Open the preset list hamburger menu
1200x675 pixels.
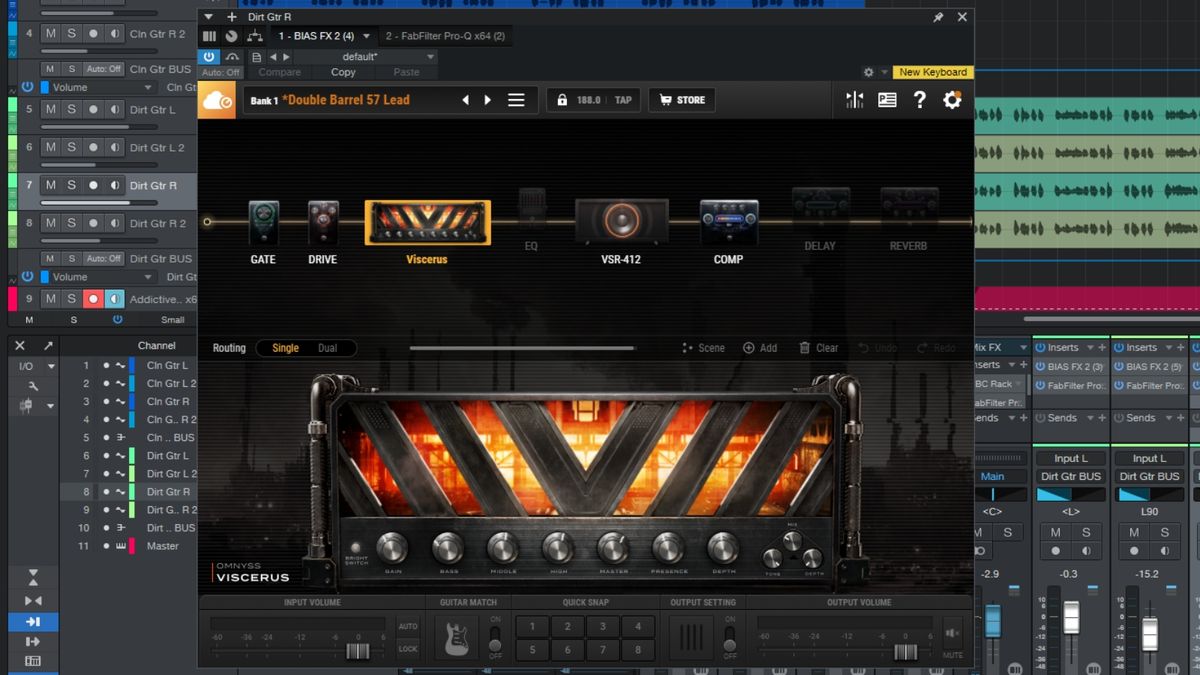point(516,100)
